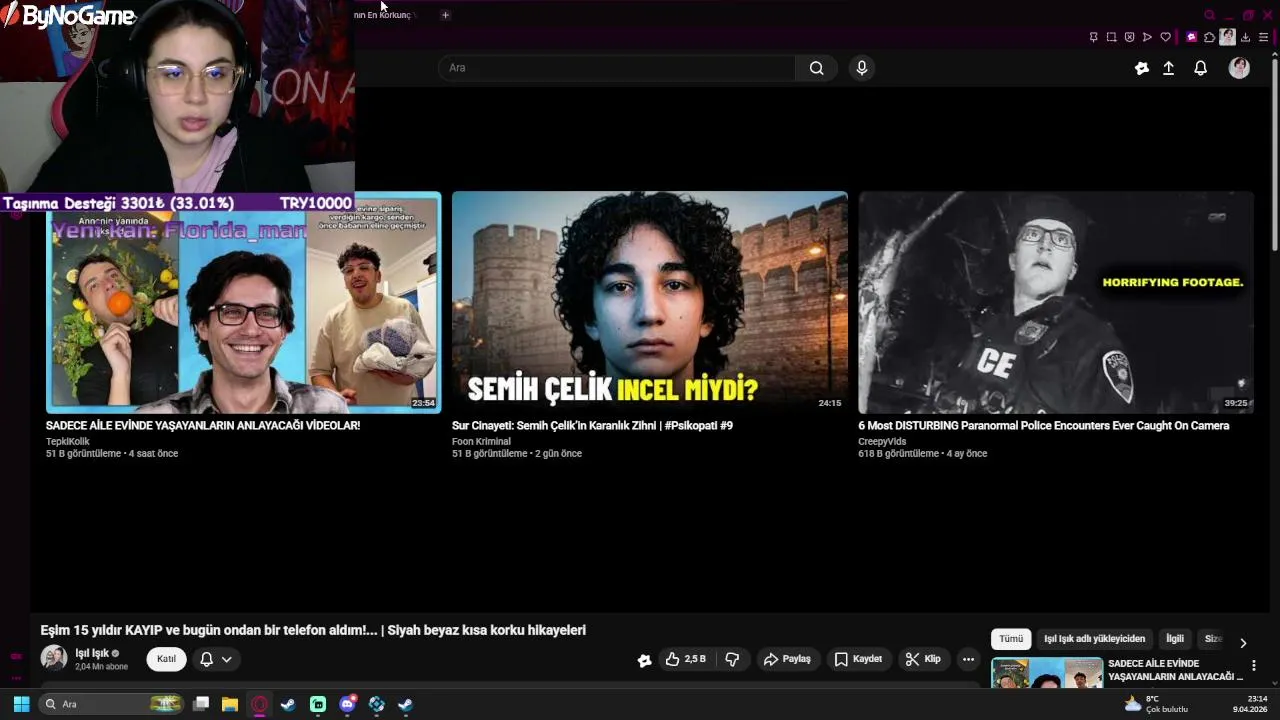Viewport: 1280px width, 720px height.
Task: Expand the notification bell dropdown for Işıl Işık
Action: click(x=216, y=659)
